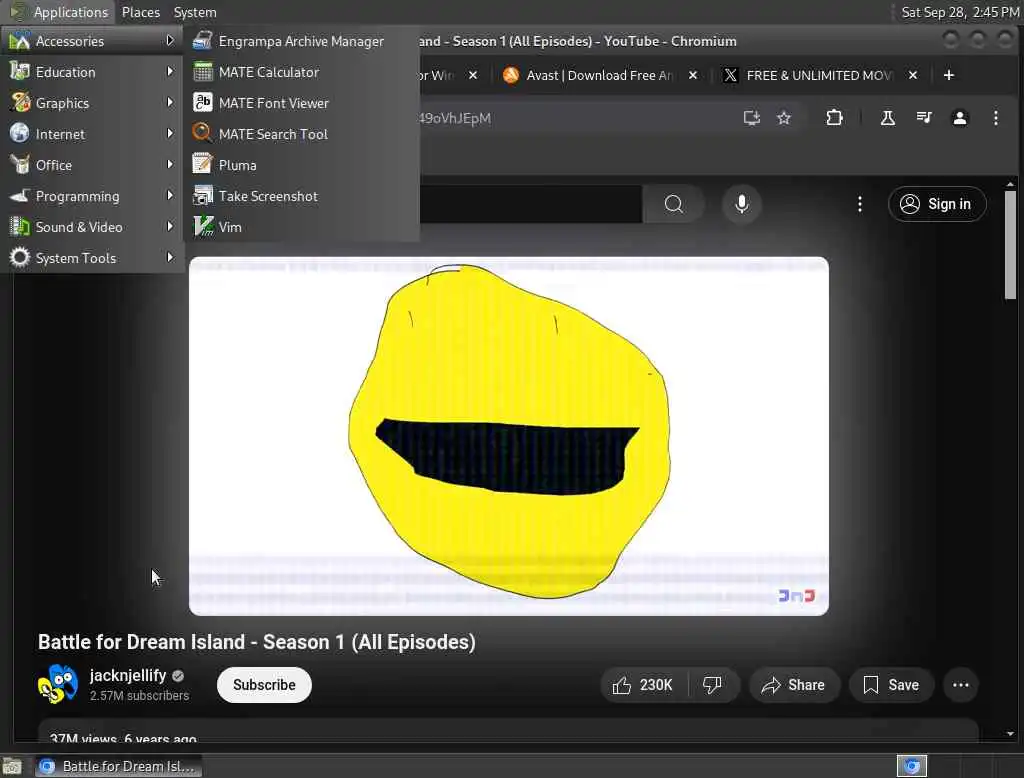Open a new Chromium tab
The height and width of the screenshot is (778, 1024).
[949, 76]
